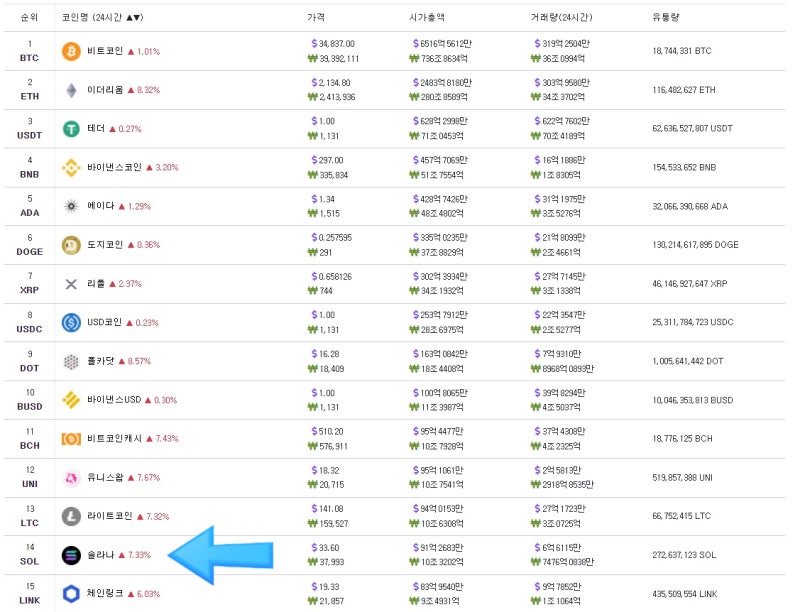Viewport: 800px width, 612px height.
Task: Open the 솔라나 coin link
Action: click(101, 555)
